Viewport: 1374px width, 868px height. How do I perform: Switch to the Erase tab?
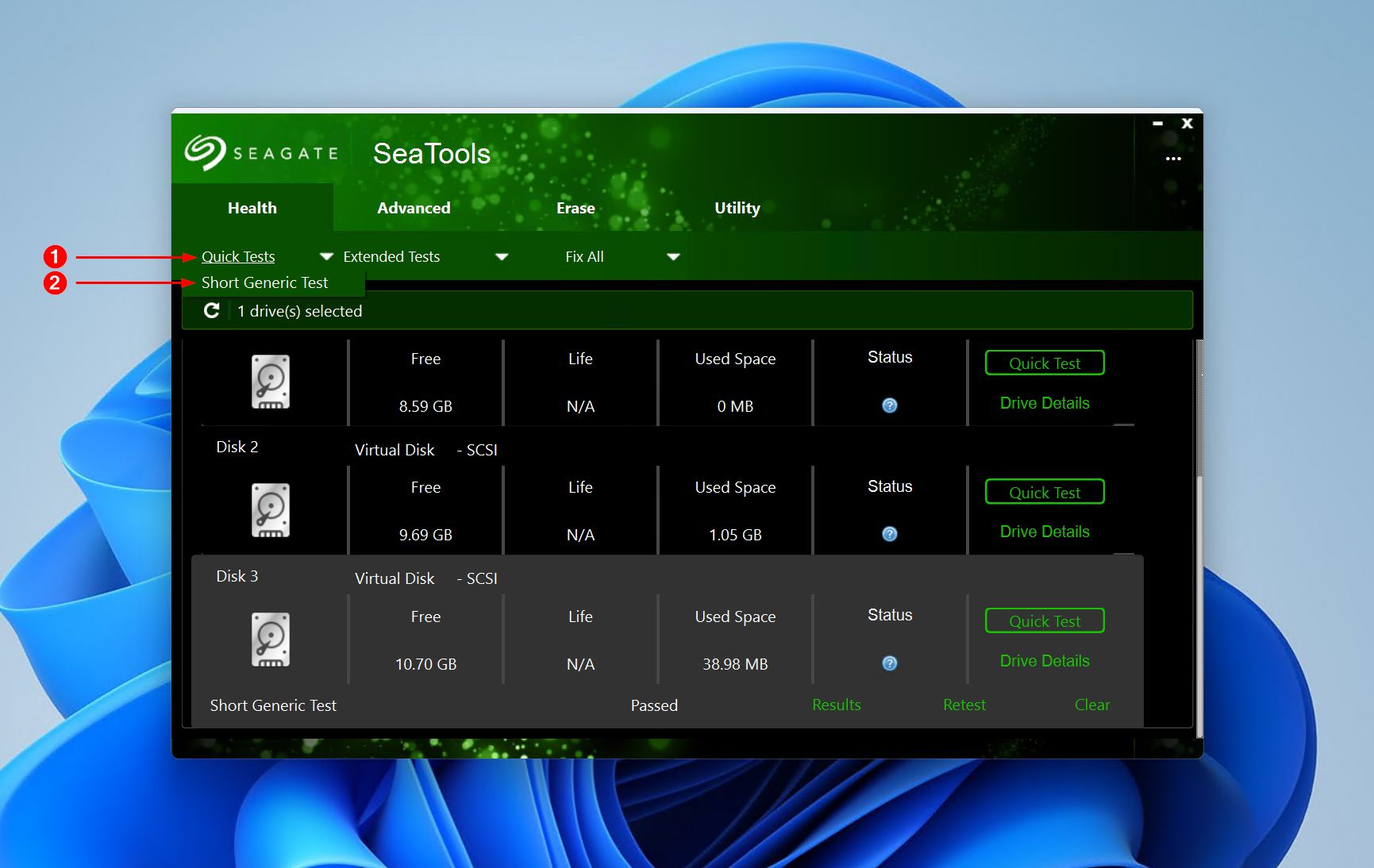[575, 208]
